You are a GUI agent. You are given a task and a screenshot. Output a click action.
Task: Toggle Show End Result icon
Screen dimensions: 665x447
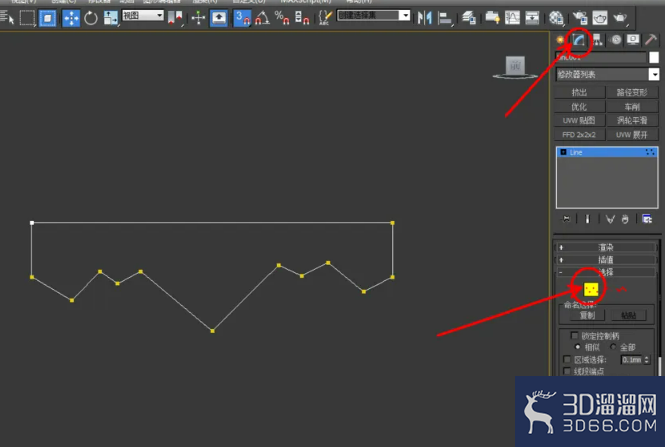[x=587, y=219]
